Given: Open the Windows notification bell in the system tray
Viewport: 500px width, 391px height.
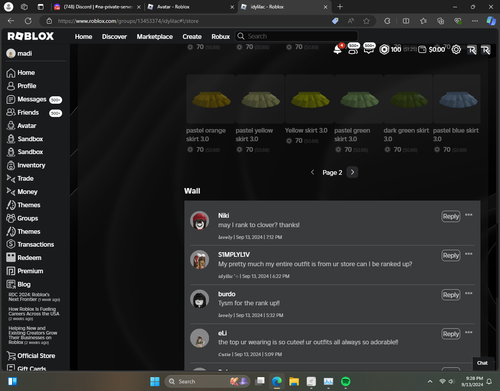Looking at the screenshot, I should tap(489, 381).
